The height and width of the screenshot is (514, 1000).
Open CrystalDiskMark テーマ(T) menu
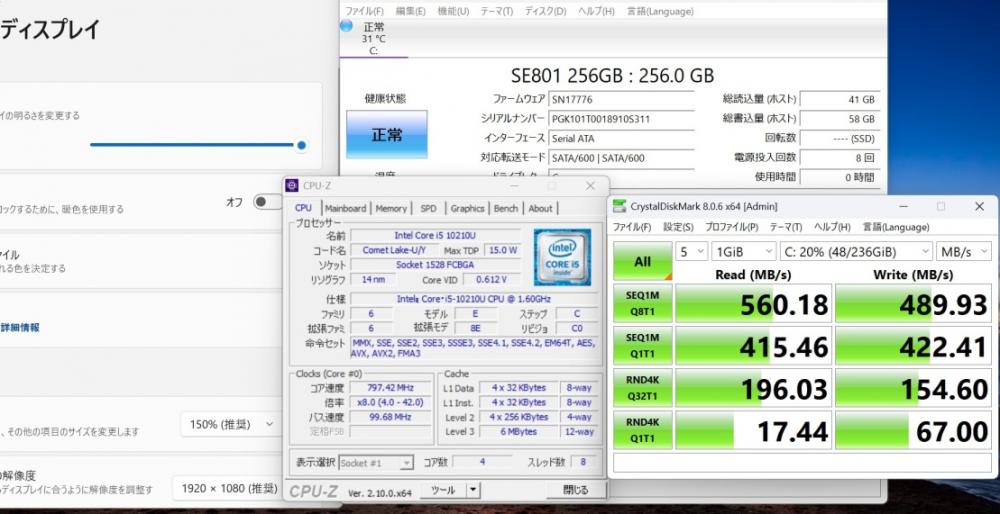click(786, 227)
